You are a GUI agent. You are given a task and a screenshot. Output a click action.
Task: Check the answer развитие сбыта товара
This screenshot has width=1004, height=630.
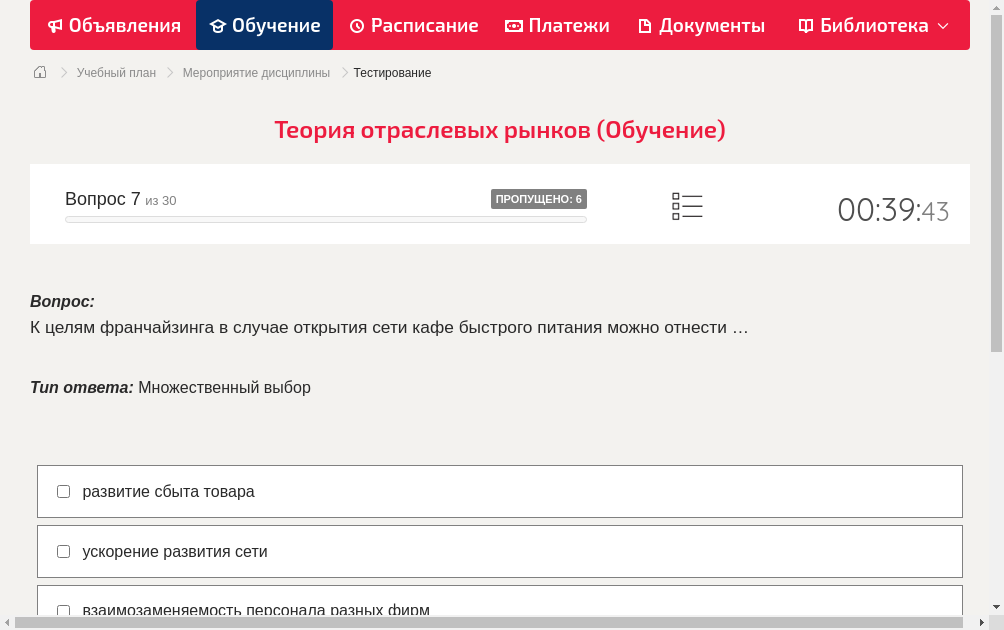pyautogui.click(x=63, y=491)
